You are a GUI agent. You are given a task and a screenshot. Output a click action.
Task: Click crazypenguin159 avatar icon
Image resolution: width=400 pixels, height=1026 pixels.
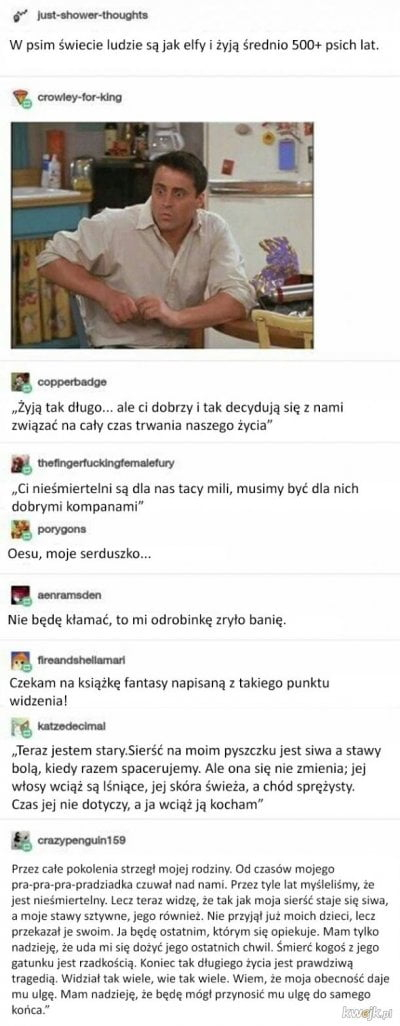21,840
